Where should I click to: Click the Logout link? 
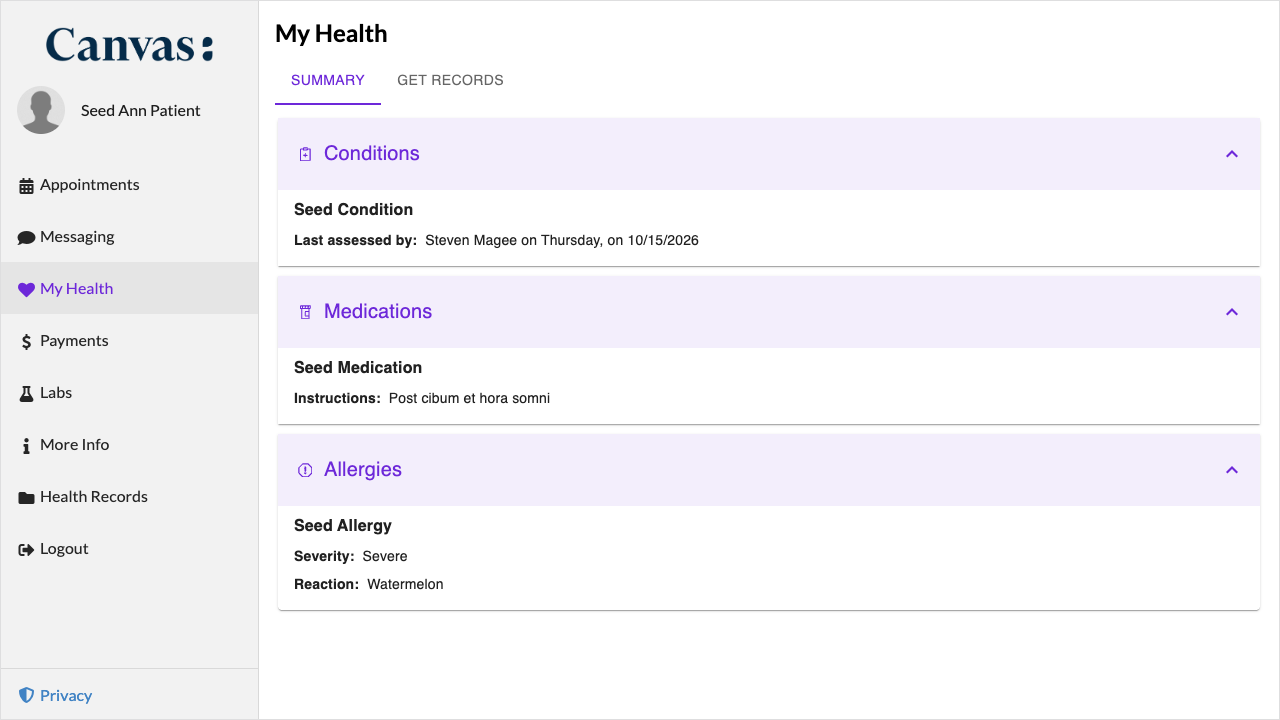pos(130,549)
